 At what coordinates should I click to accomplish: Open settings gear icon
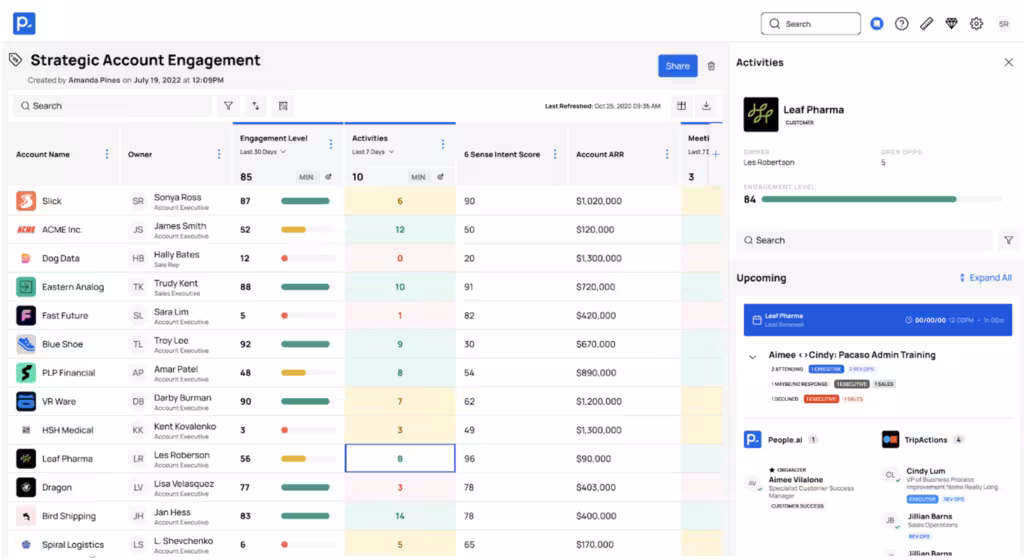click(x=976, y=23)
